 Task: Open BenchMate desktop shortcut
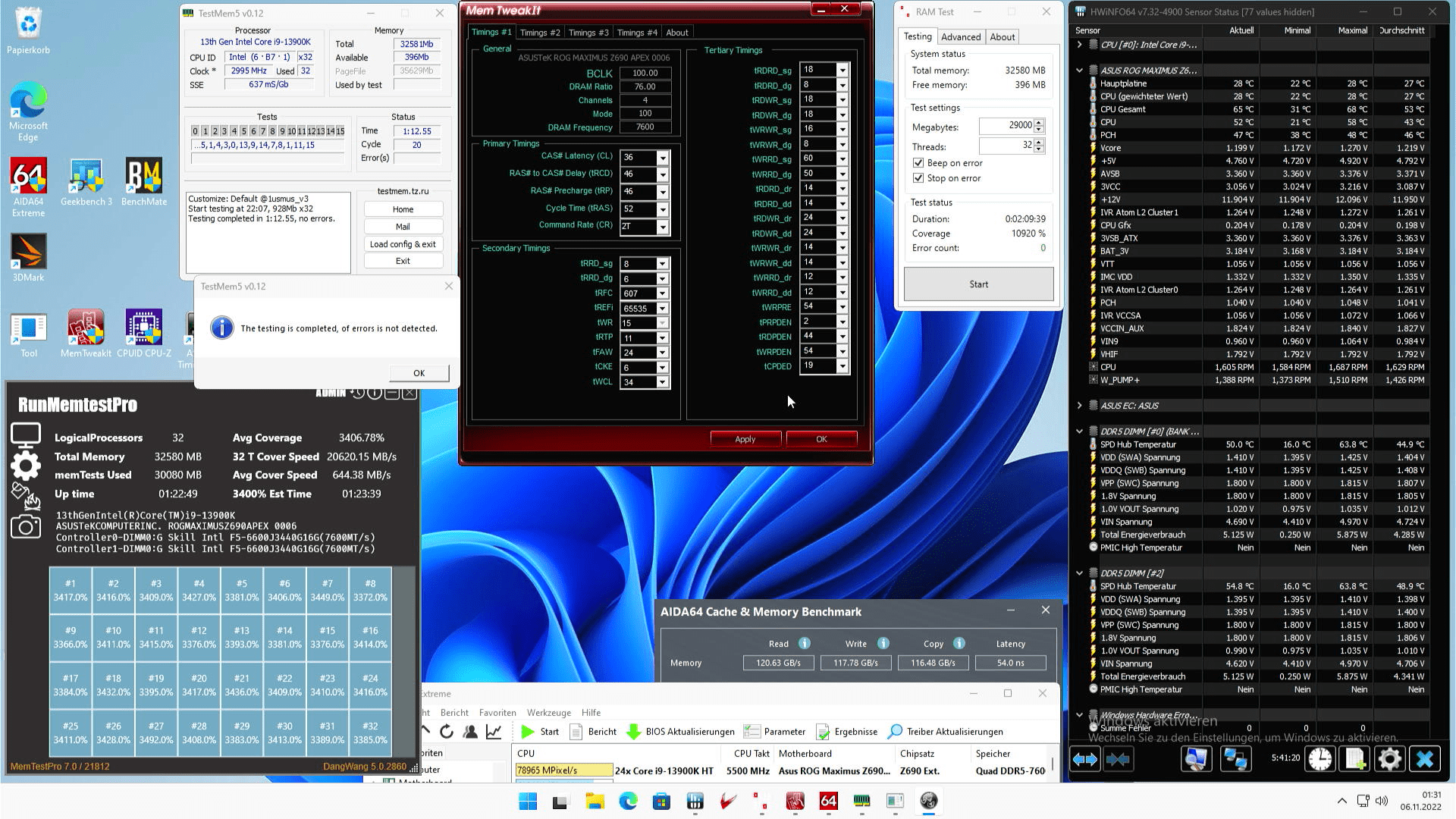point(144,183)
